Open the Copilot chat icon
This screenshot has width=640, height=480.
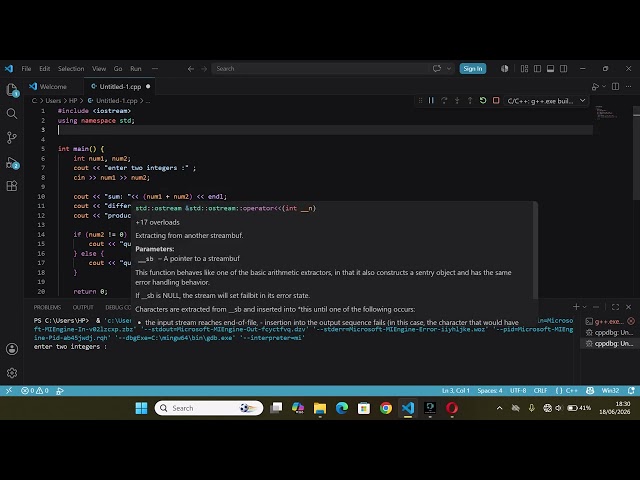pyautogui.click(x=437, y=69)
